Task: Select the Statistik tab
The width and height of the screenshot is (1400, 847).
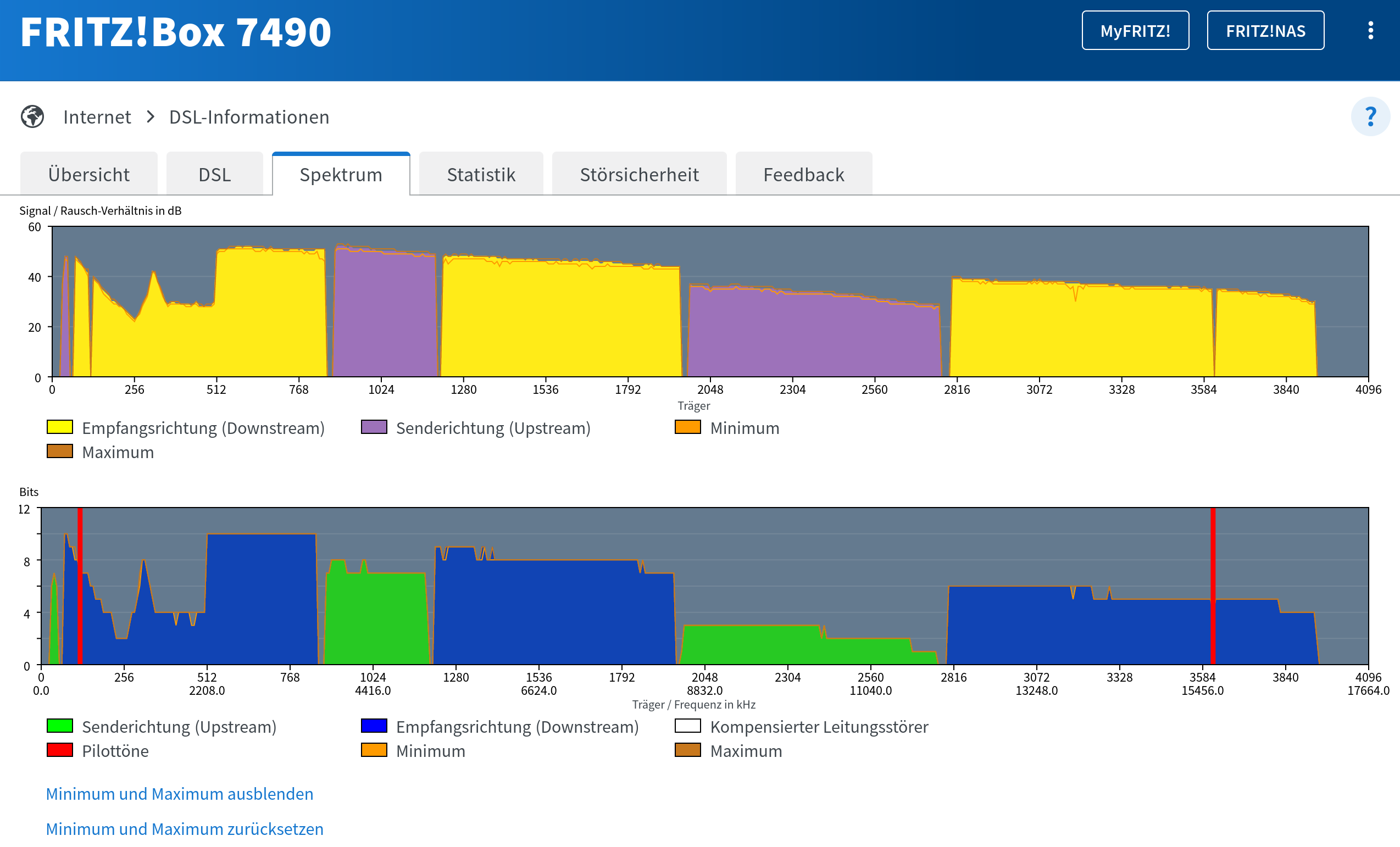Action: coord(481,175)
